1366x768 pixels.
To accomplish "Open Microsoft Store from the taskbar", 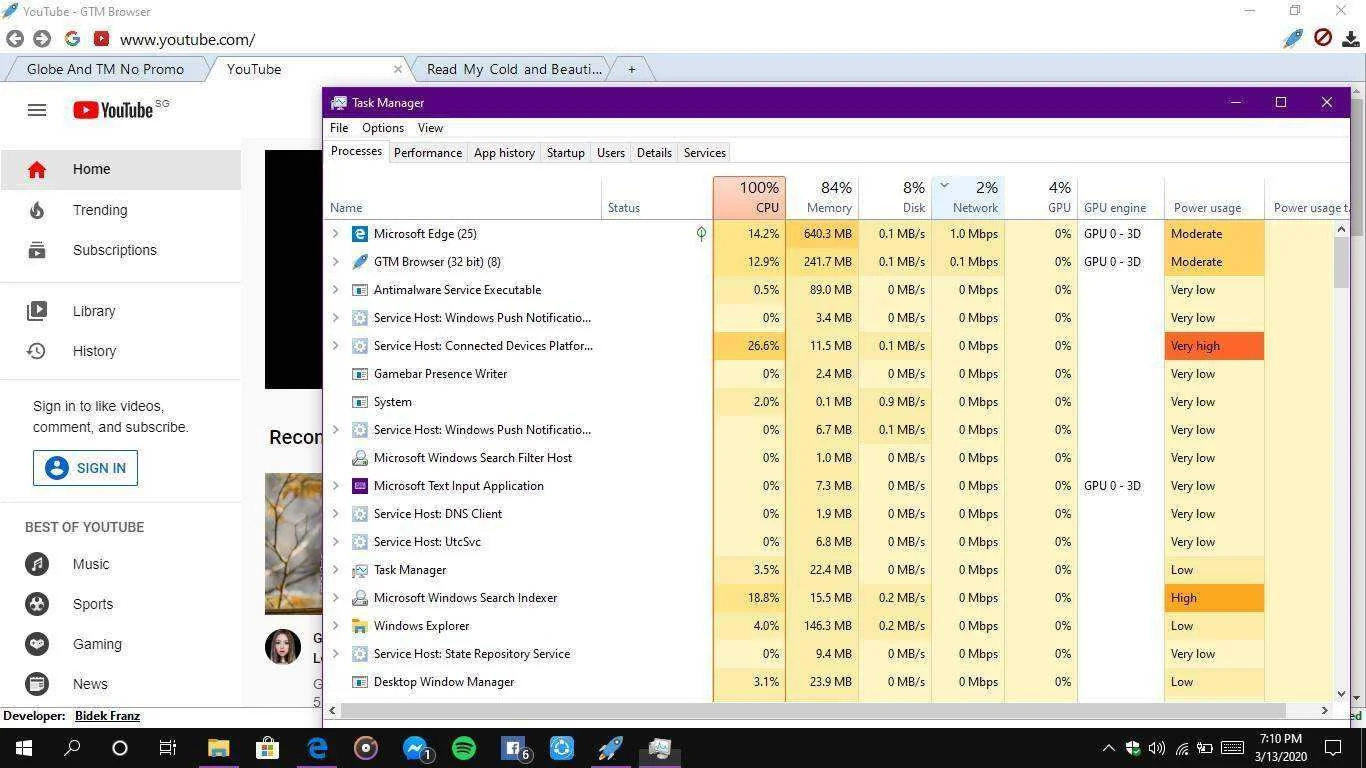I will pos(267,748).
